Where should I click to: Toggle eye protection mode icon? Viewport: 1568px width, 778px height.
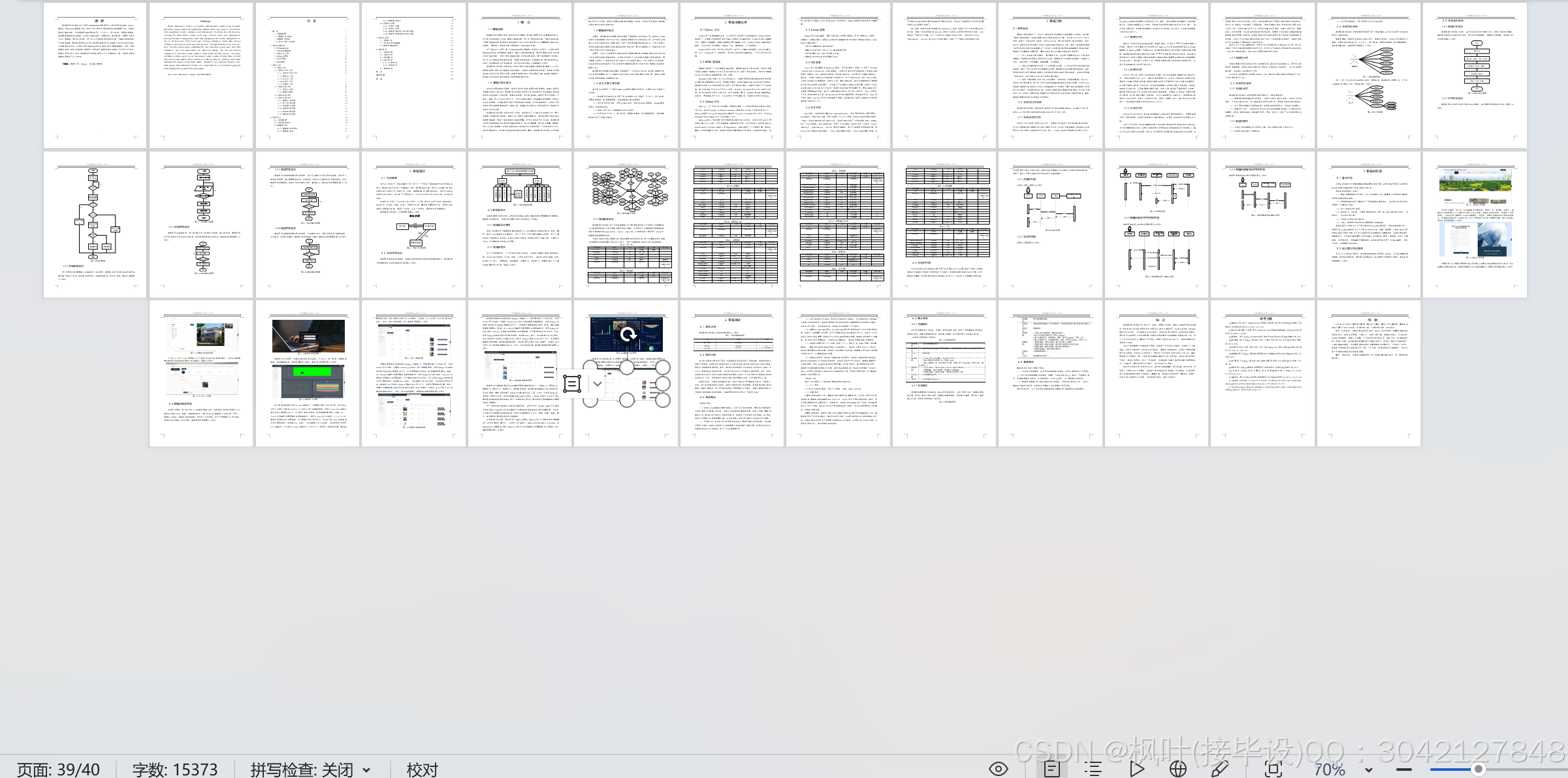tap(998, 769)
